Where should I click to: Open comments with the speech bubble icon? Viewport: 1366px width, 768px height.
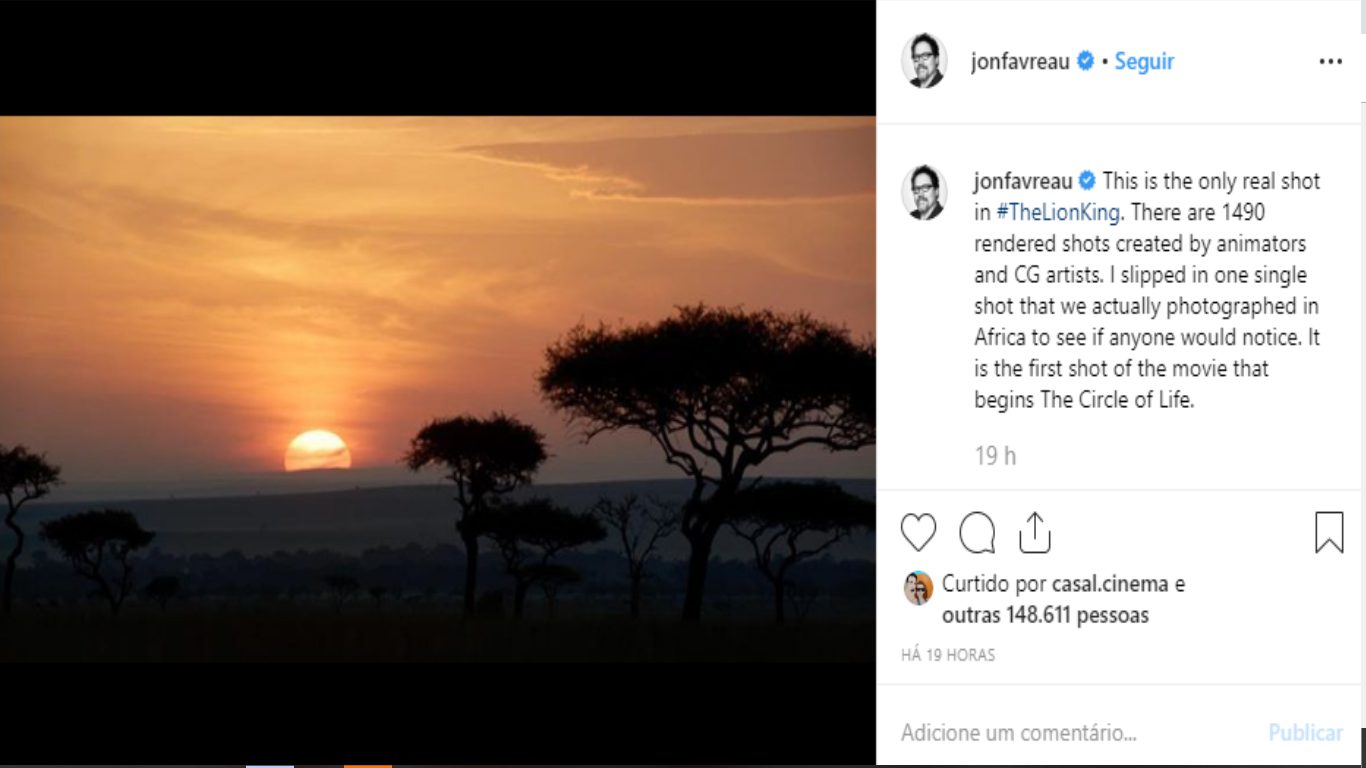tap(977, 533)
